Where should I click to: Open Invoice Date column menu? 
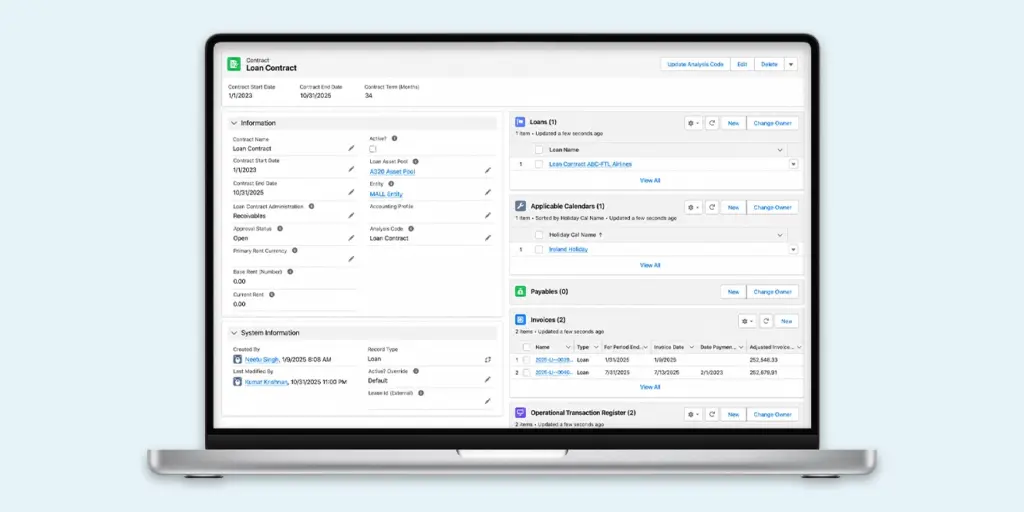tap(692, 347)
